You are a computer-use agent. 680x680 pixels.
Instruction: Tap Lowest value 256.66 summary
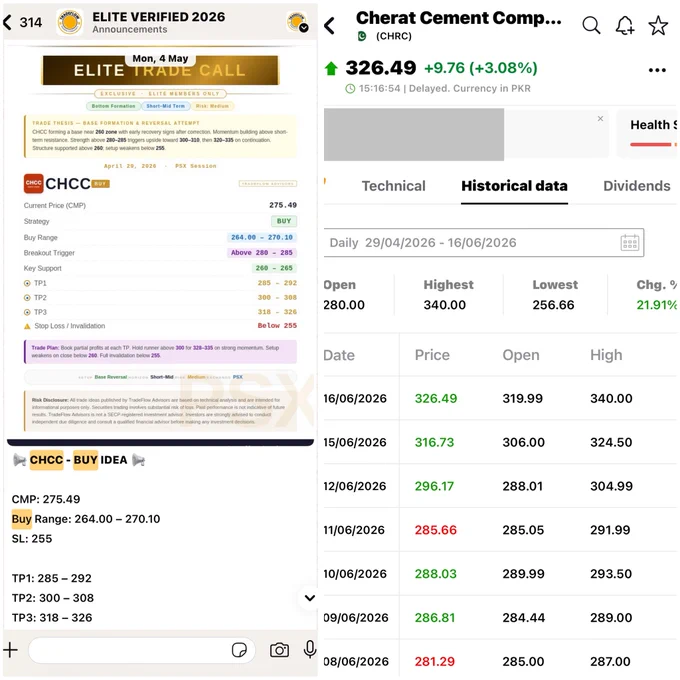click(553, 305)
